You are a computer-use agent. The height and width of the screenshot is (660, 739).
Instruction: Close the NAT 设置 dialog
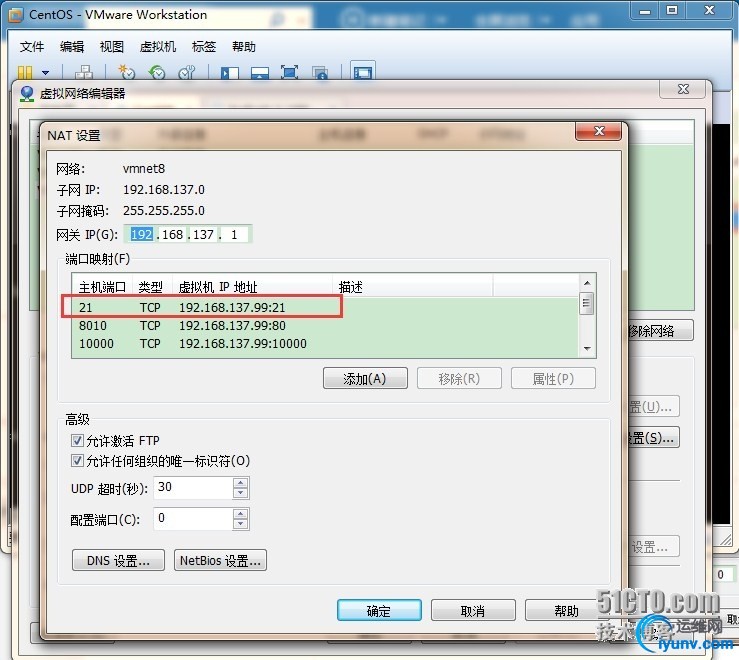click(599, 131)
